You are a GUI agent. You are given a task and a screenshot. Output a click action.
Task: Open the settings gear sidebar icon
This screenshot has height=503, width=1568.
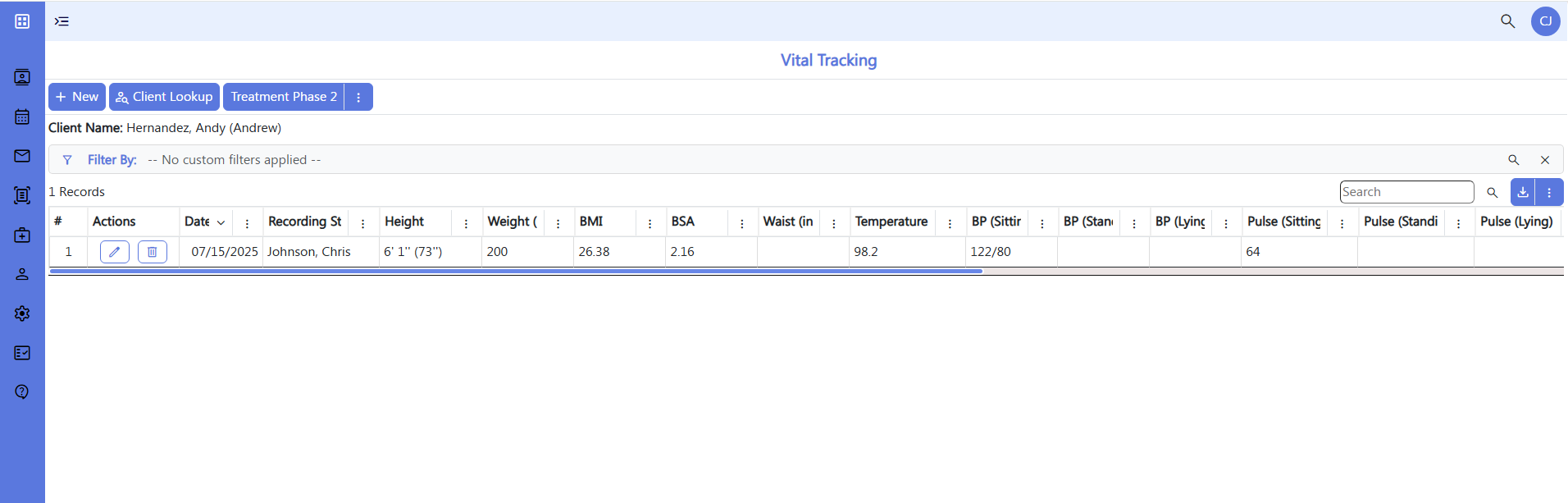[22, 313]
